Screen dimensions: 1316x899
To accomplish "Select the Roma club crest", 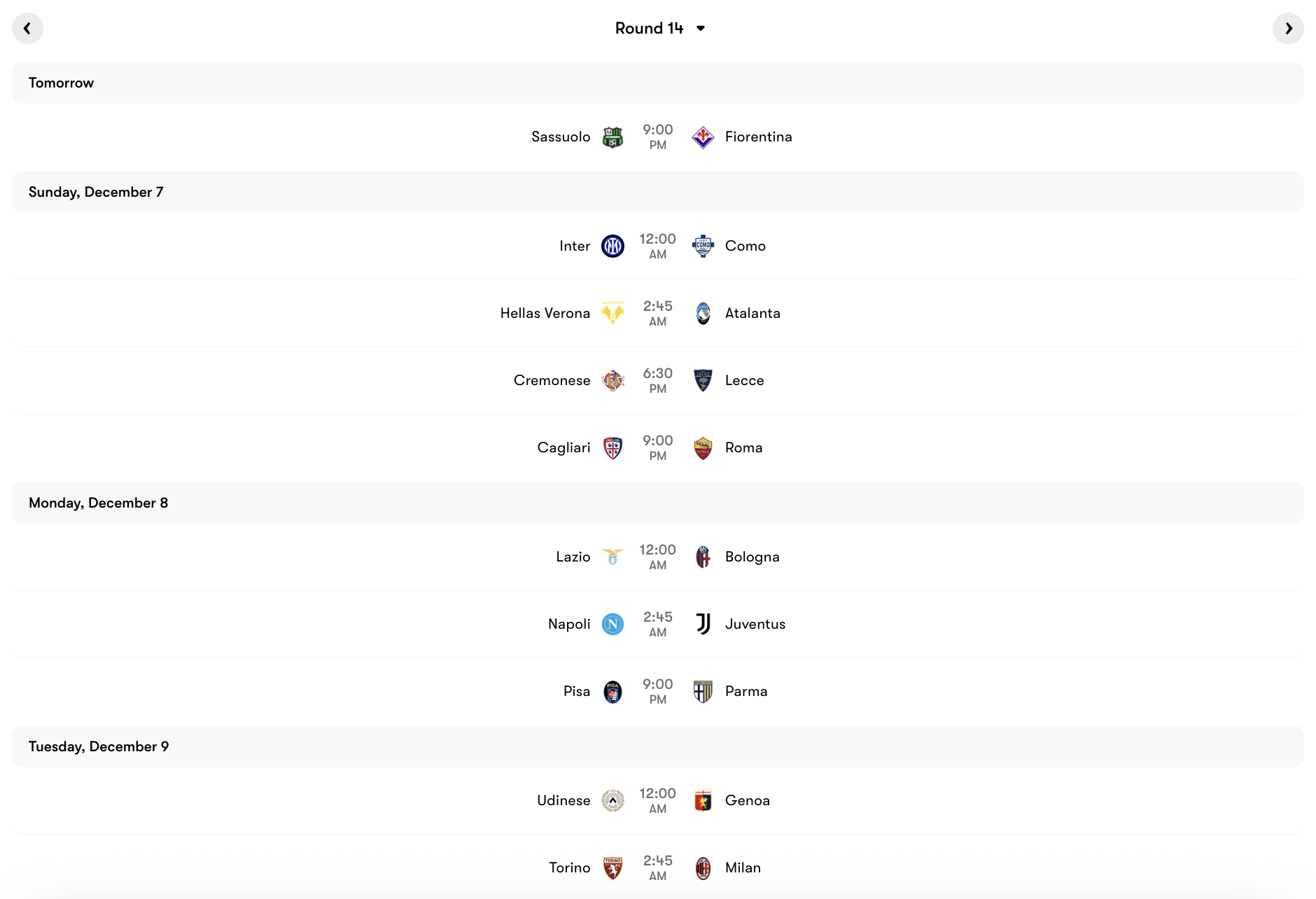I will [702, 447].
